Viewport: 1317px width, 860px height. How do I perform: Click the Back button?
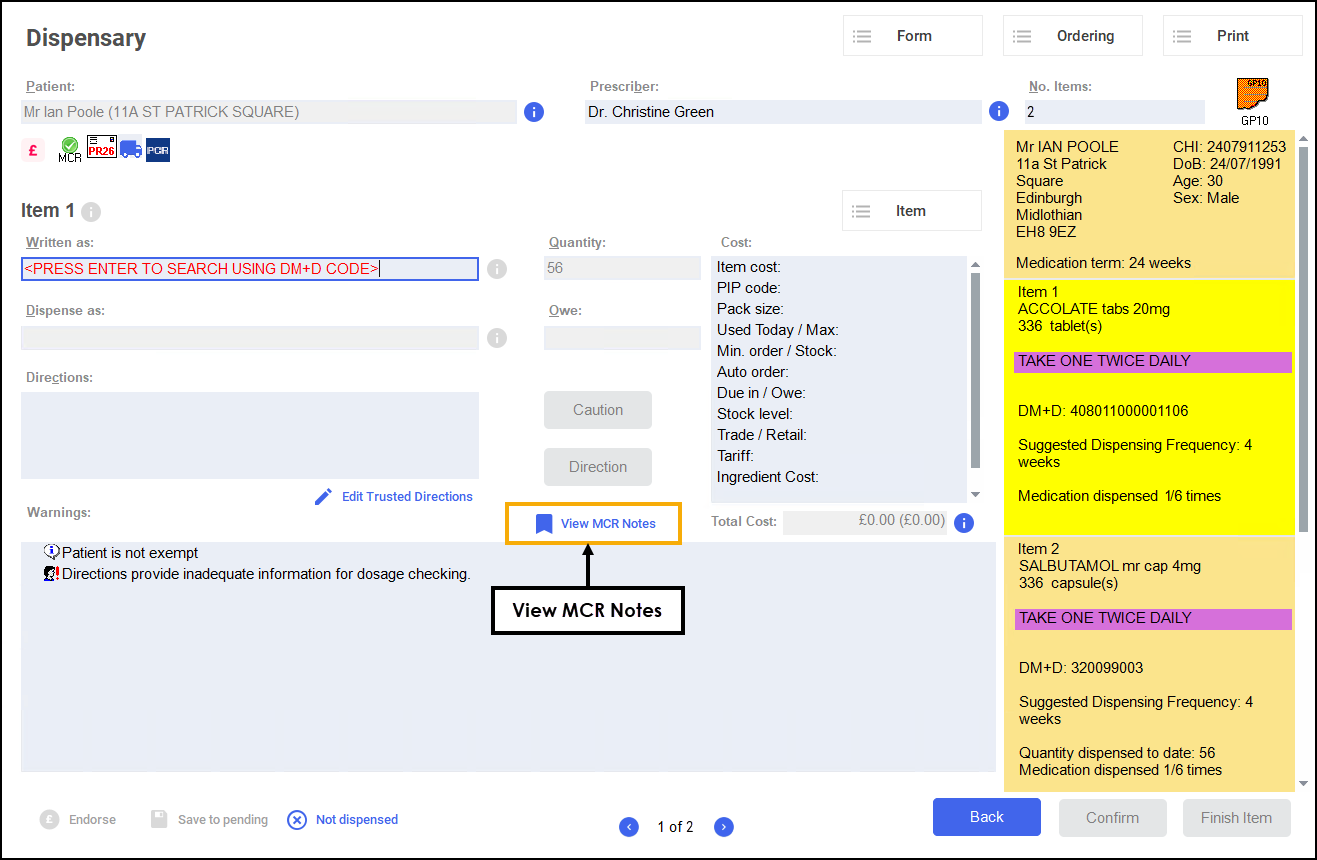point(986,817)
